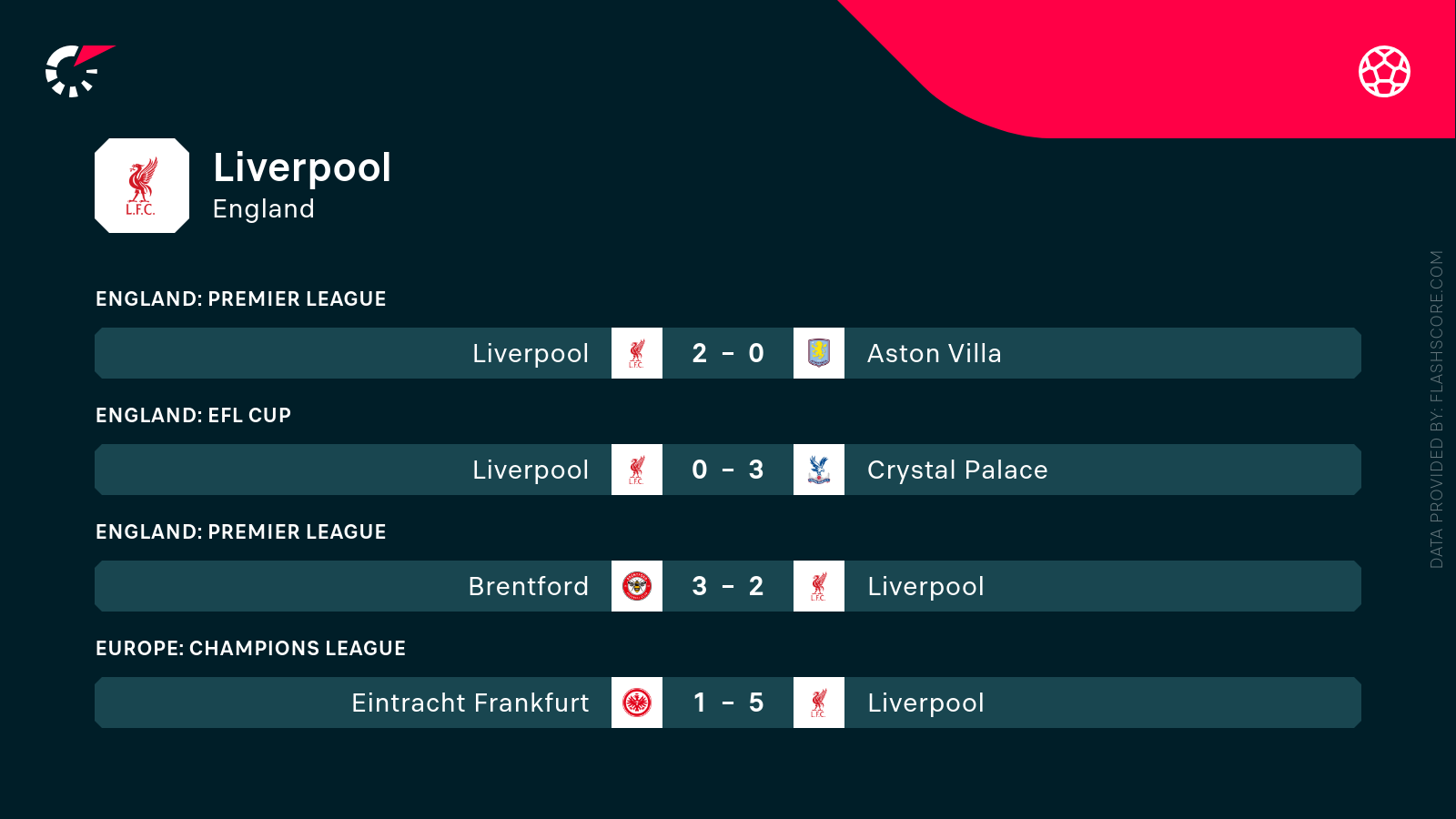The width and height of the screenshot is (1456, 819).
Task: Open the England: EFL Cup competition heading
Action: click(193, 416)
